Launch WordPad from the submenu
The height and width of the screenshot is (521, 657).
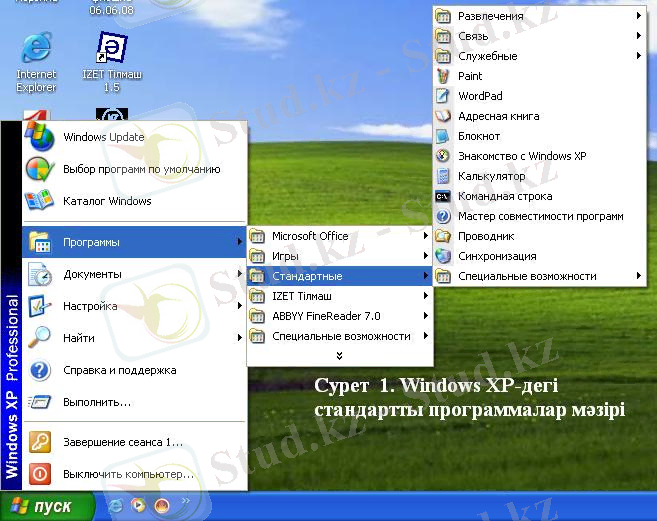(x=479, y=96)
